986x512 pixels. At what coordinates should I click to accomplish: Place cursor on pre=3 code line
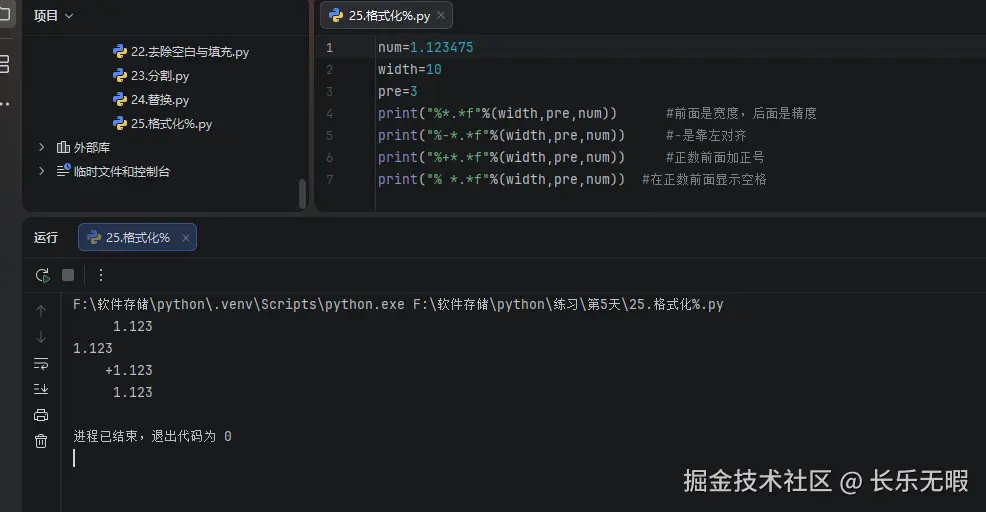(x=397, y=91)
